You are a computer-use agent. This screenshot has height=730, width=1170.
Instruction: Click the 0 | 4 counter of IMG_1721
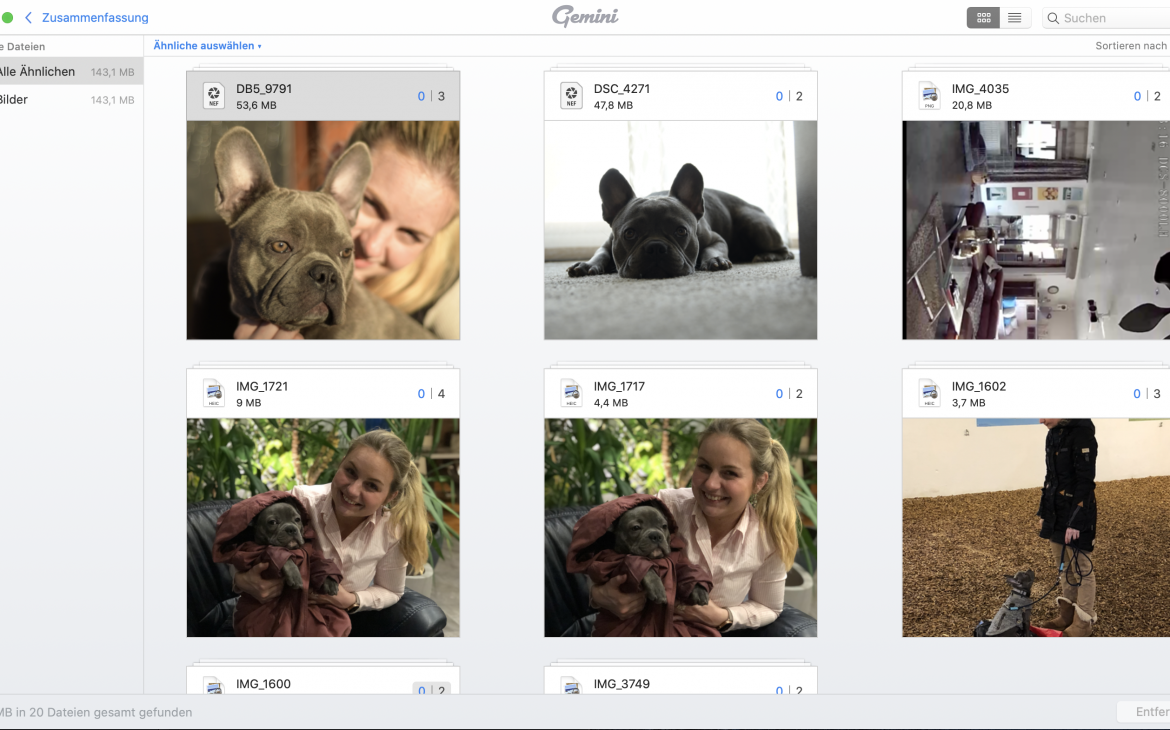click(431, 393)
